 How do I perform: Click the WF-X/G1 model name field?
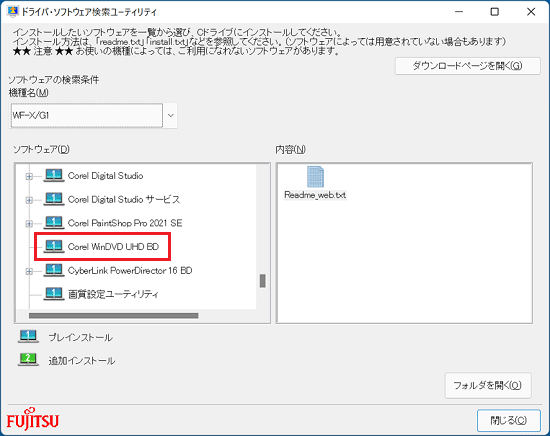click(x=87, y=115)
